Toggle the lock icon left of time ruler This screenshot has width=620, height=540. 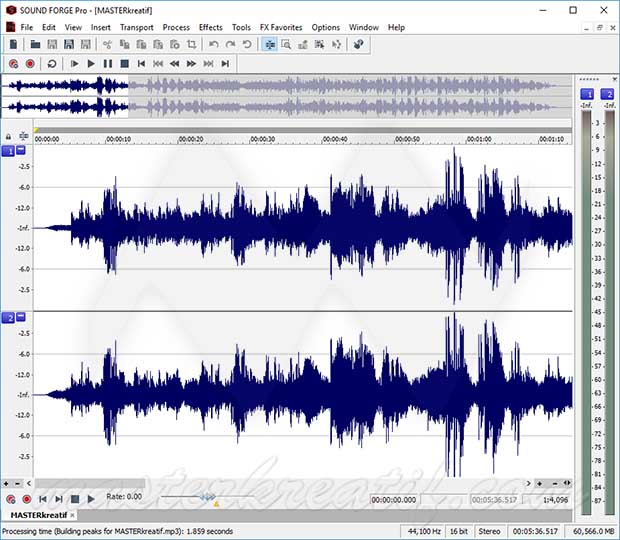coord(8,137)
